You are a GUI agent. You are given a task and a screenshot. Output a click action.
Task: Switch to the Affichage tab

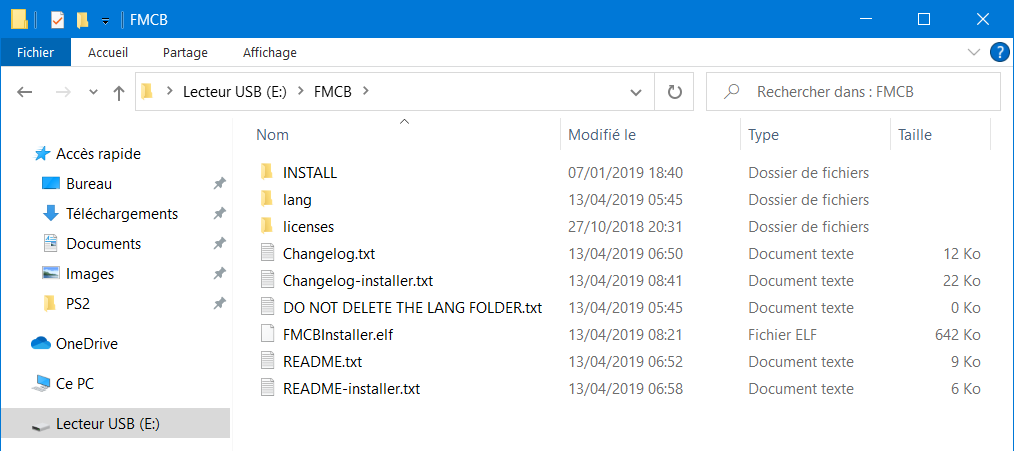pos(270,52)
